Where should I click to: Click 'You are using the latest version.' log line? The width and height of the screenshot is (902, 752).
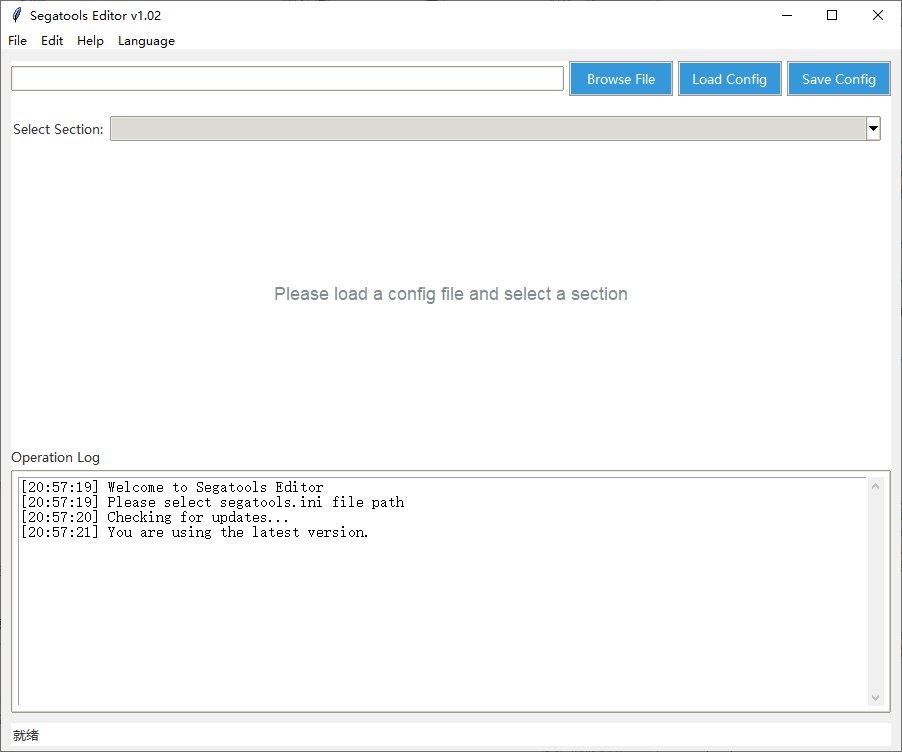point(194,532)
